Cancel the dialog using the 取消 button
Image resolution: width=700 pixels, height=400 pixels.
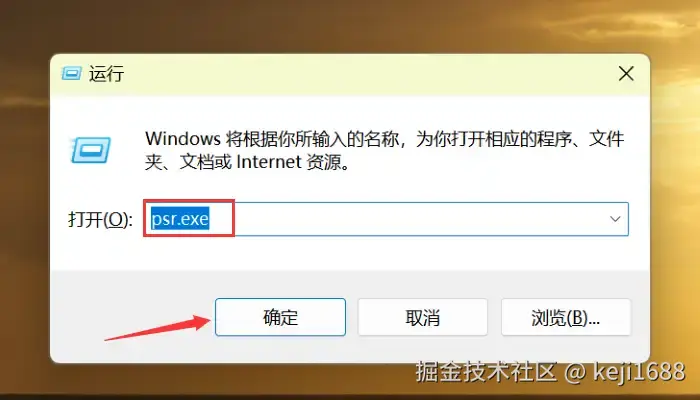423,317
